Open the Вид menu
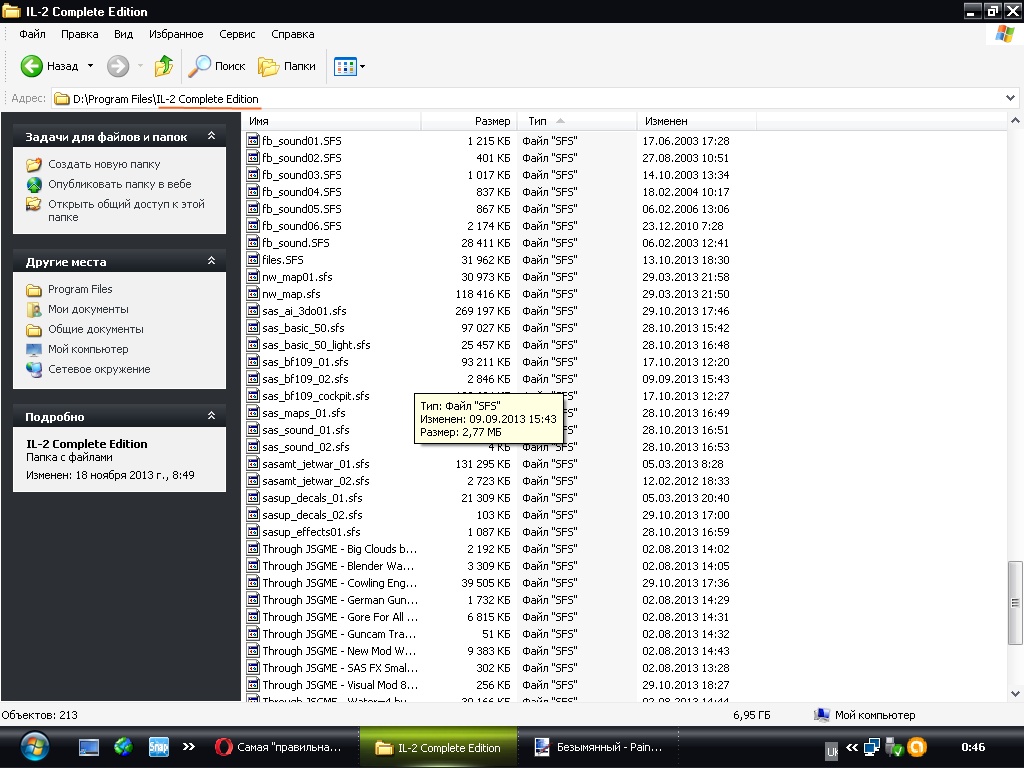The width and height of the screenshot is (1024, 768). pos(123,34)
